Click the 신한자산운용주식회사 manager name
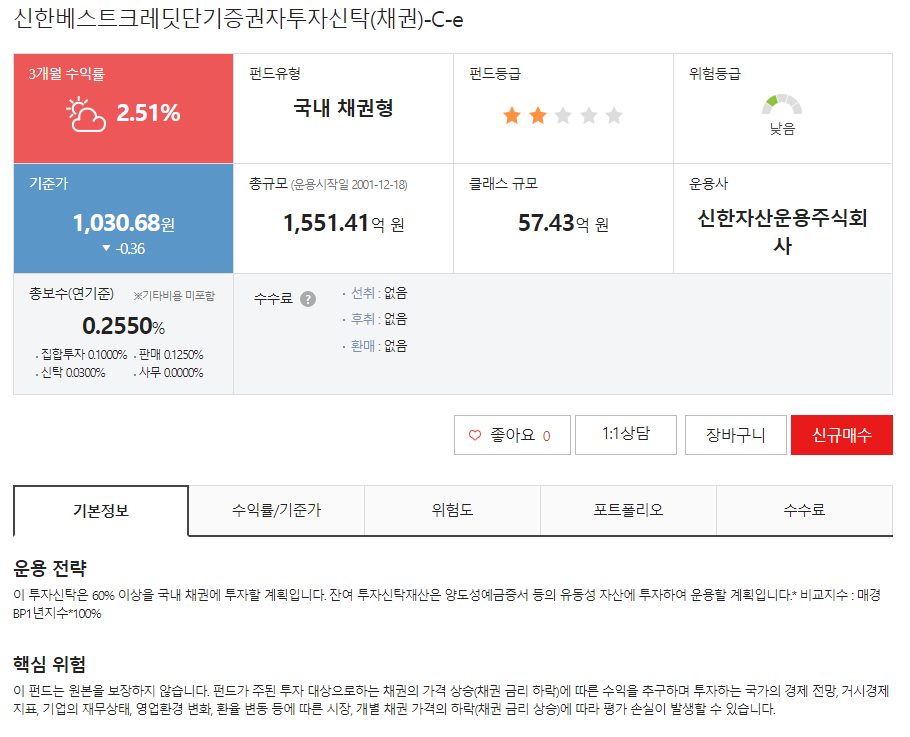This screenshot has width=910, height=737. [x=782, y=232]
